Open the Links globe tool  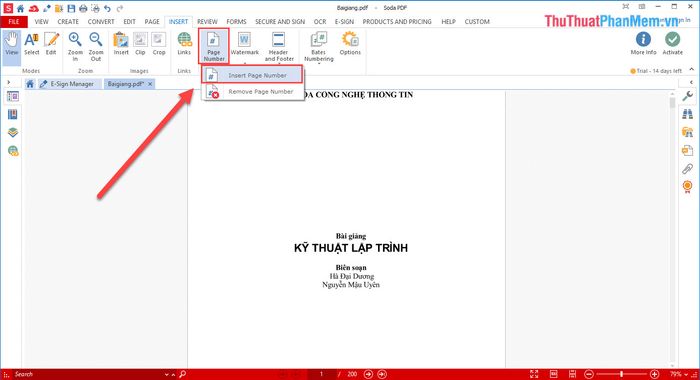pyautogui.click(x=184, y=44)
